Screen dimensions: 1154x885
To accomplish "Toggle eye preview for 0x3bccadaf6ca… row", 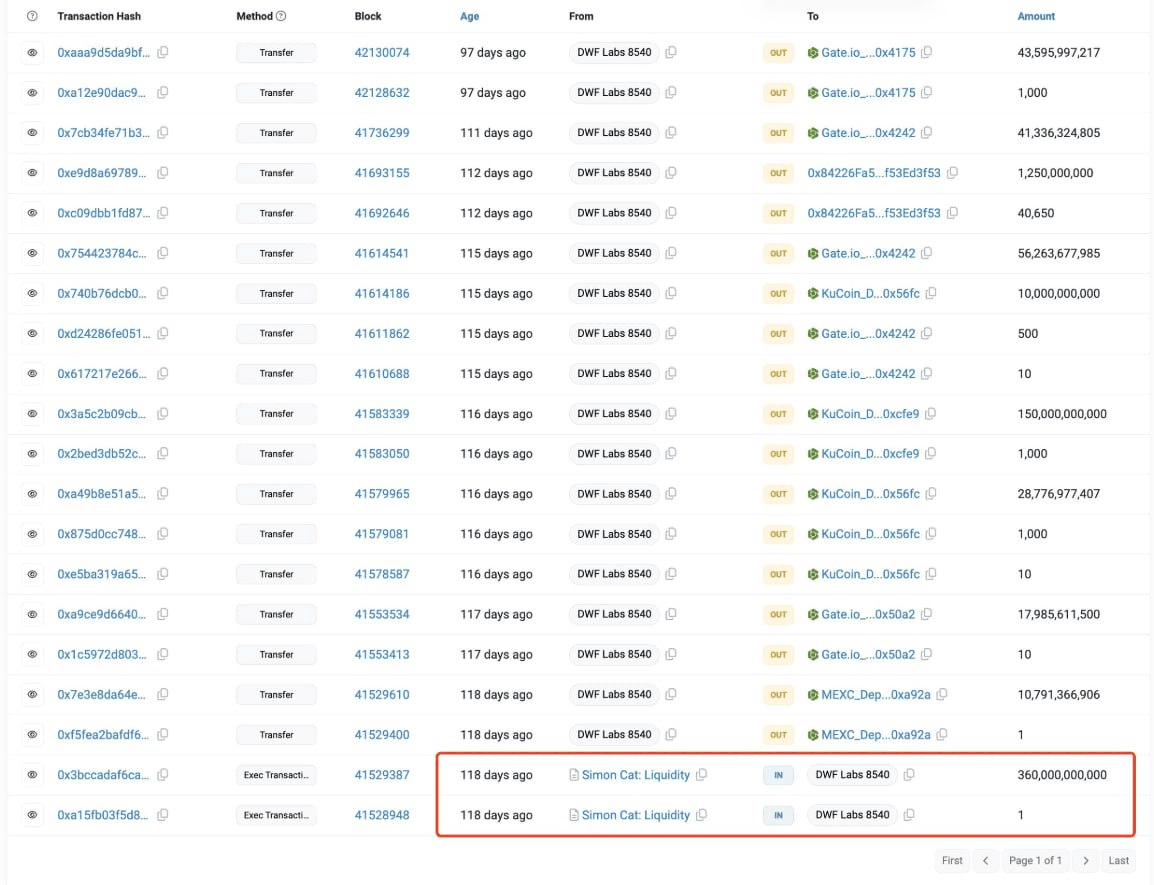I will 32,775.
